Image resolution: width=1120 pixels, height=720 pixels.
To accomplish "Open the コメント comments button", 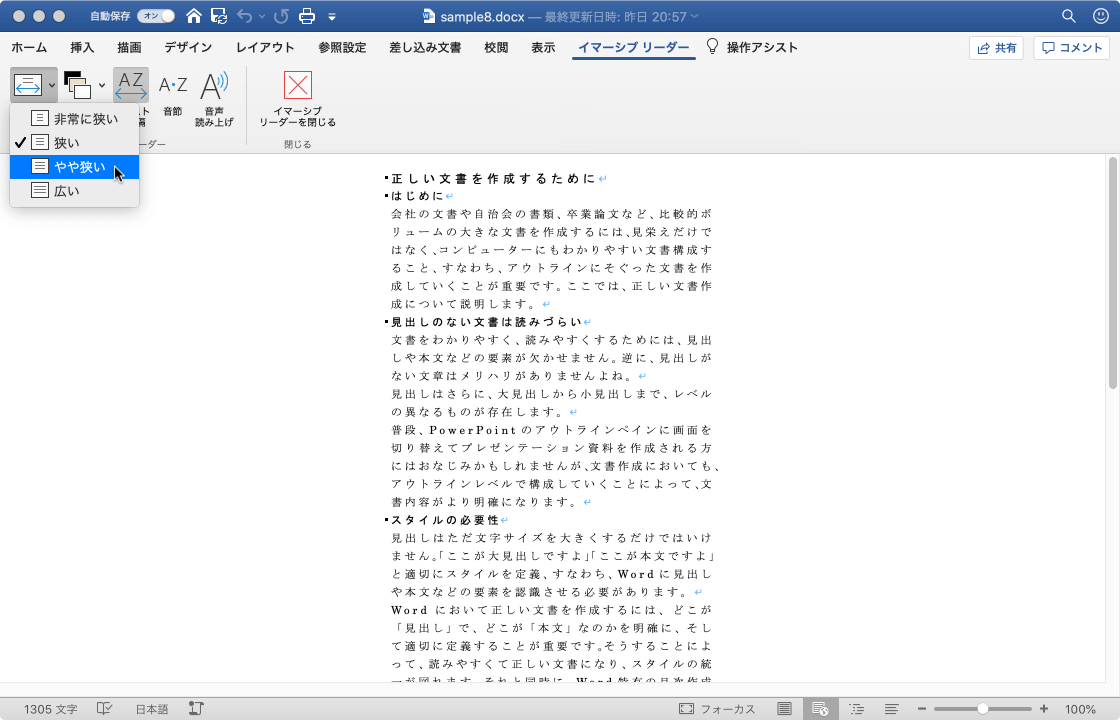I will click(1071, 48).
